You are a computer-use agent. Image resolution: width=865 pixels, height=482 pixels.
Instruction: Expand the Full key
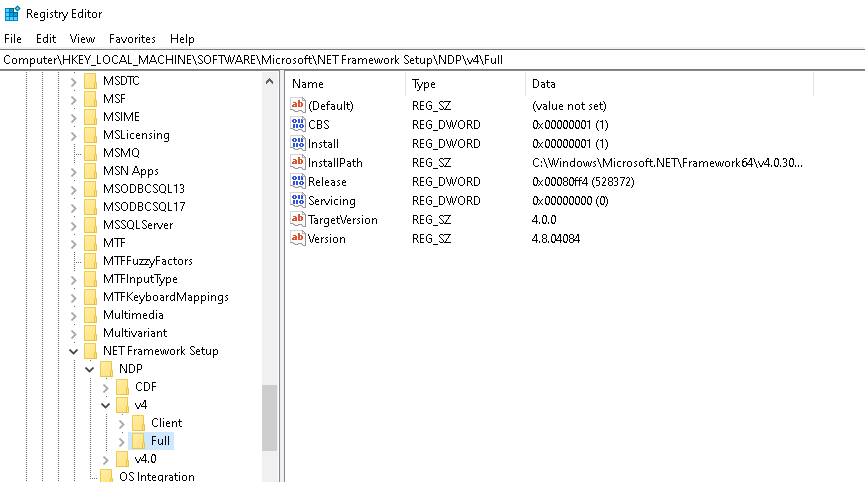(x=121, y=442)
